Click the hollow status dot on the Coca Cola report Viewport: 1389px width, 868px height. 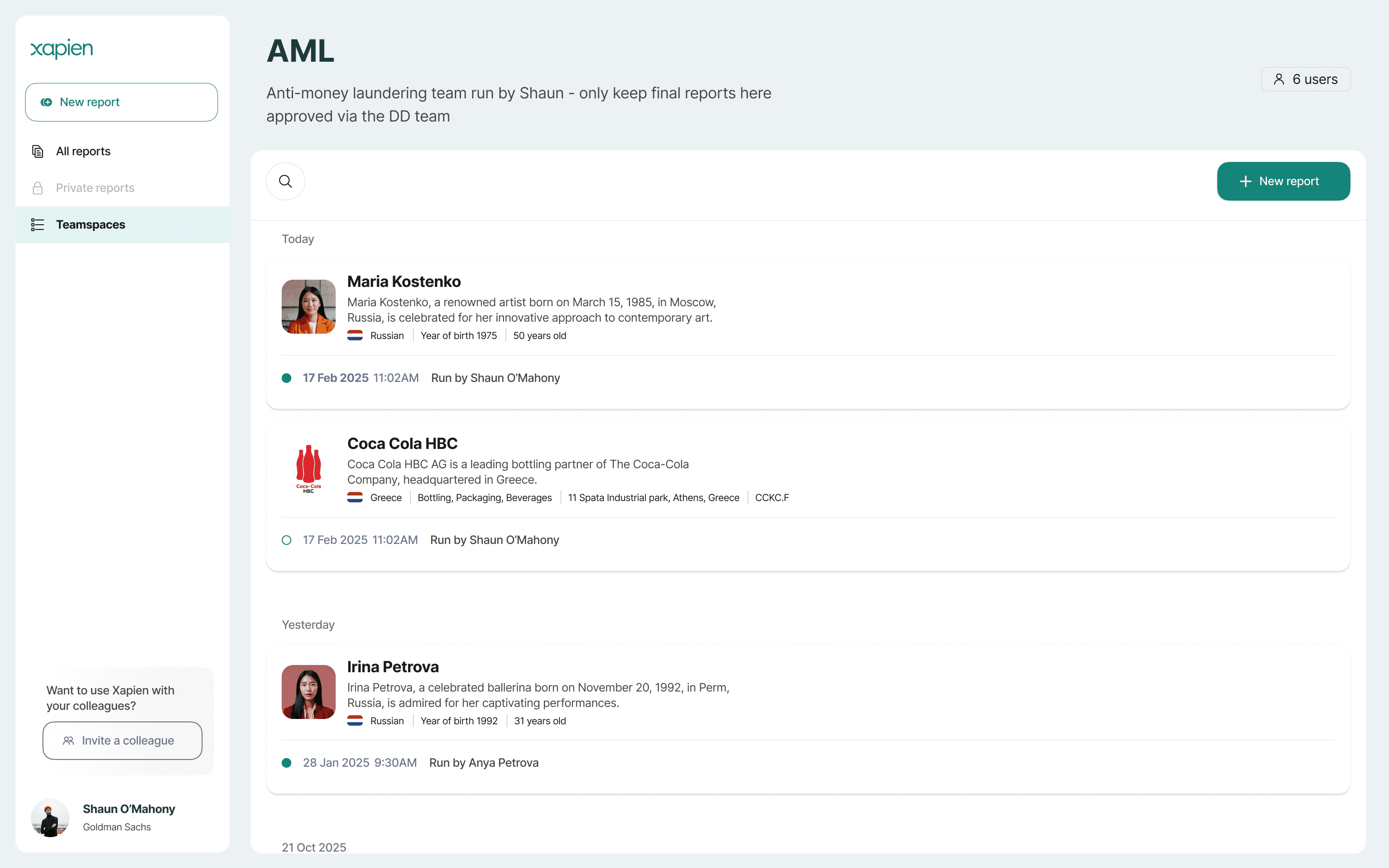point(286,540)
